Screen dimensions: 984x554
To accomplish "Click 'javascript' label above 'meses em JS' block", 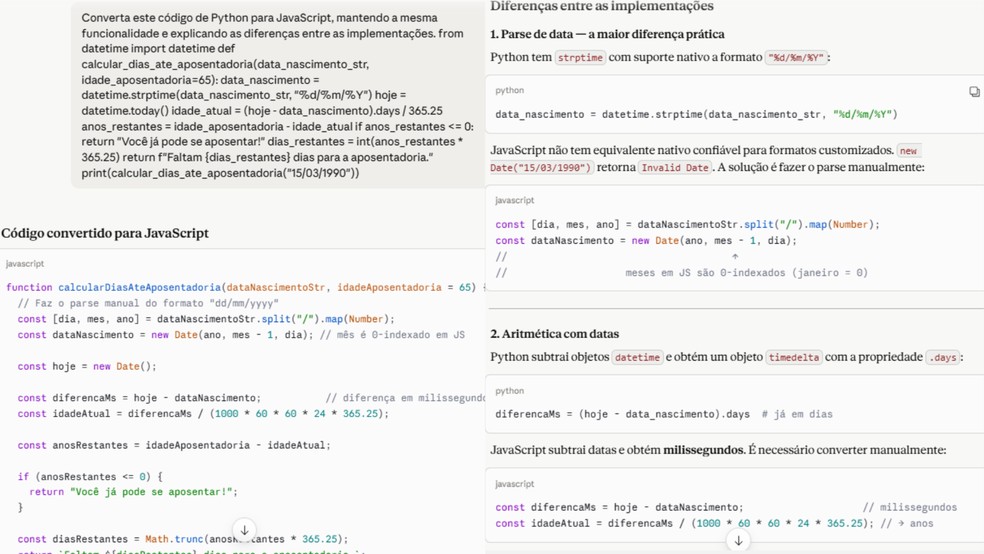I will 515,200.
